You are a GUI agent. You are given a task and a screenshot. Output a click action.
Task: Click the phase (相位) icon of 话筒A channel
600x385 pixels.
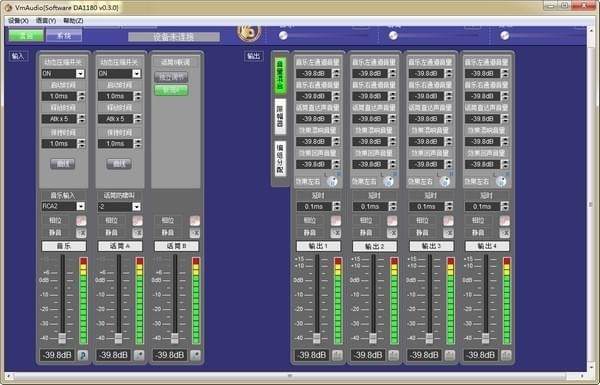(x=137, y=221)
